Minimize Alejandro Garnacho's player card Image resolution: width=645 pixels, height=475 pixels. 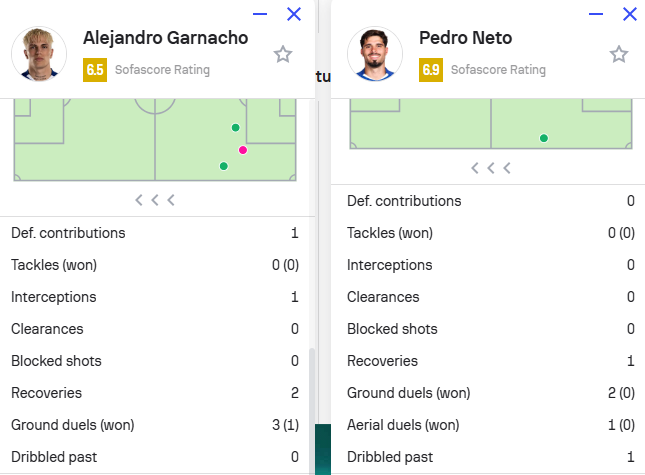coord(260,14)
